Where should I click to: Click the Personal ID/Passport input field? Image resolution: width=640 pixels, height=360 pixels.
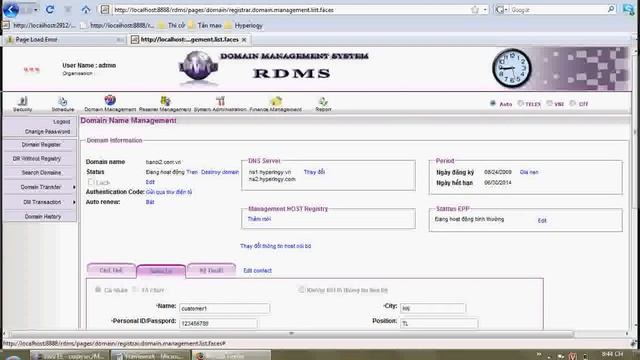point(218,323)
